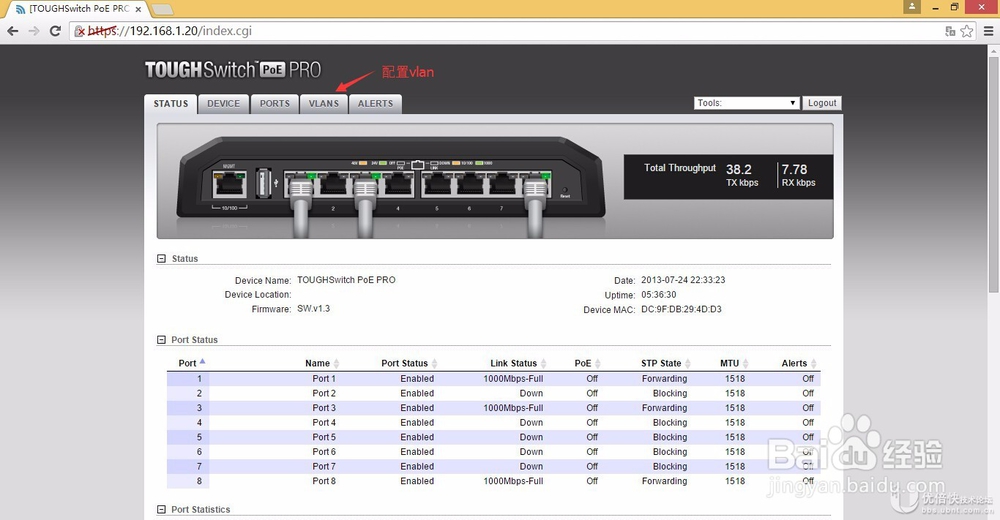This screenshot has height=520, width=1000.
Task: Click the page vertical scrollbar thumb
Action: 993,175
